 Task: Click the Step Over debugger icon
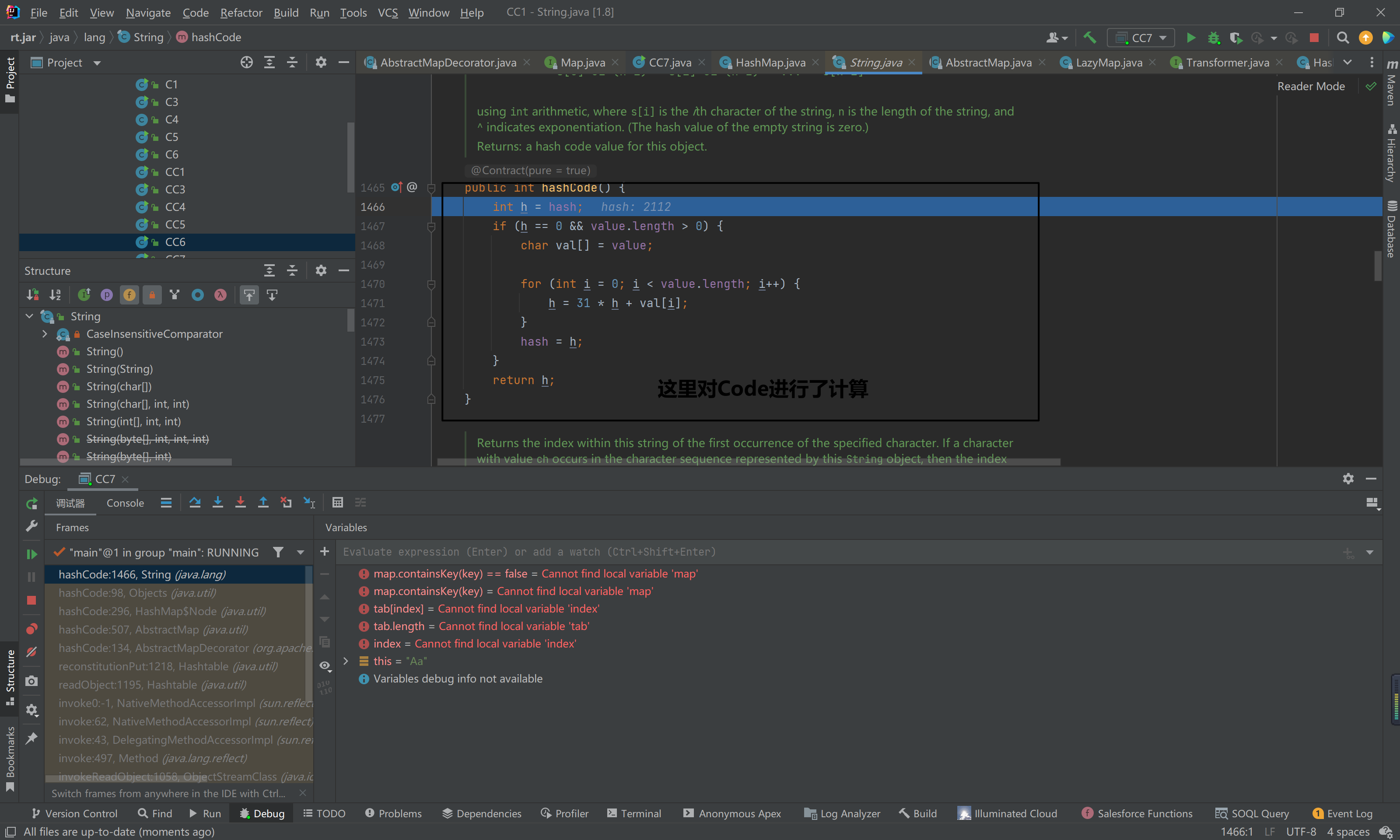click(x=195, y=503)
